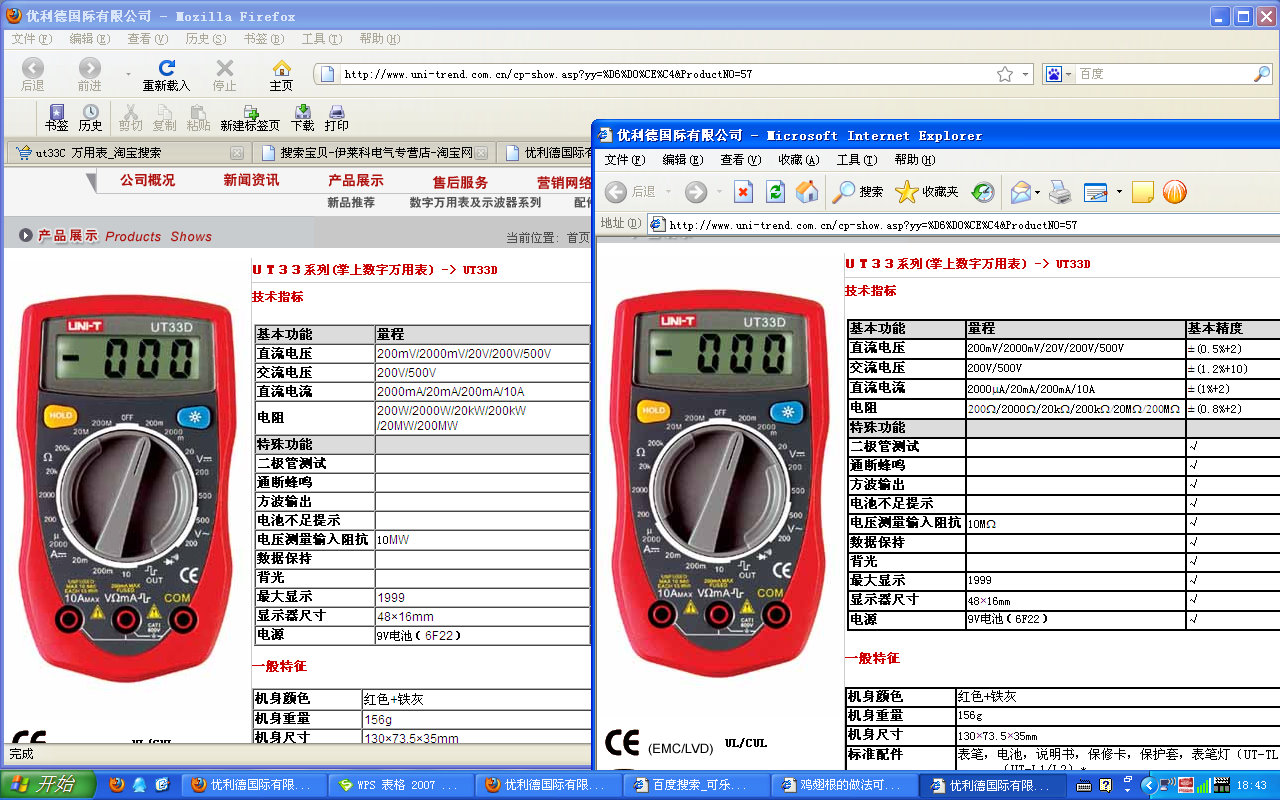Click the Windows 开始 Start button

(46, 785)
